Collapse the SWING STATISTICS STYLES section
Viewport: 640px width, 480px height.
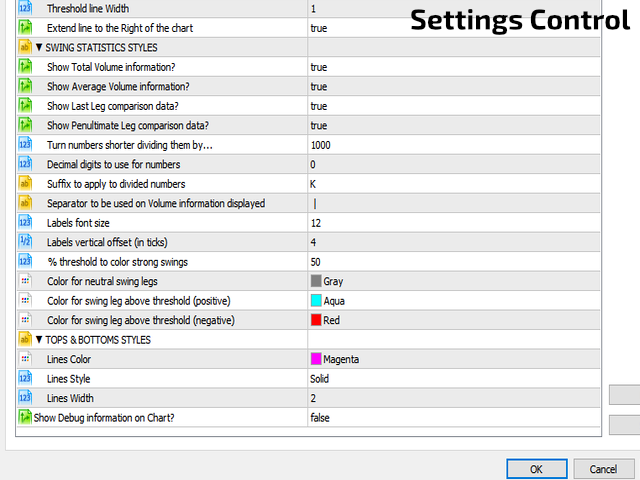tap(39, 47)
